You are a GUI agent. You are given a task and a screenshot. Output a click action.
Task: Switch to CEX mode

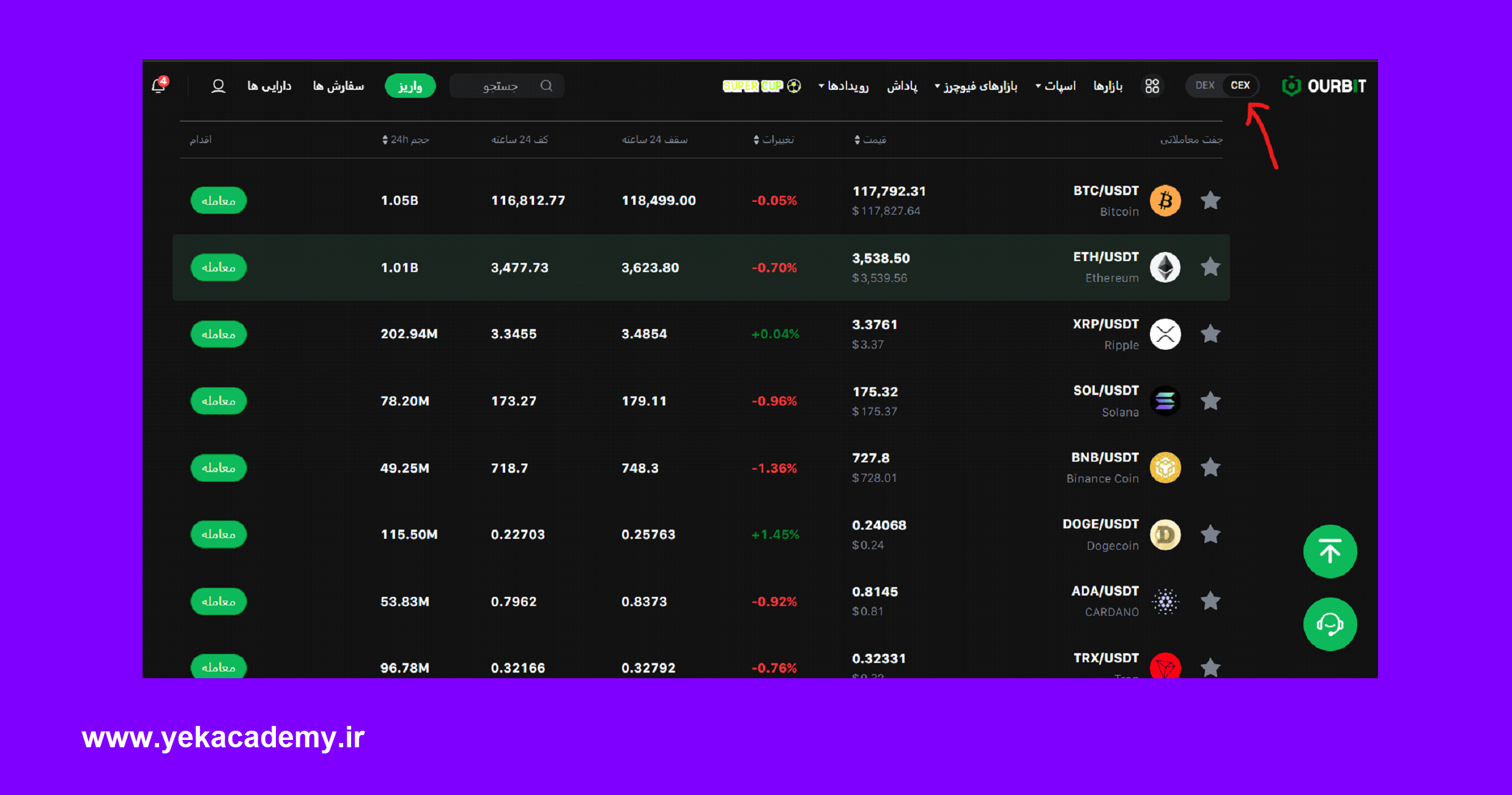click(x=1240, y=86)
